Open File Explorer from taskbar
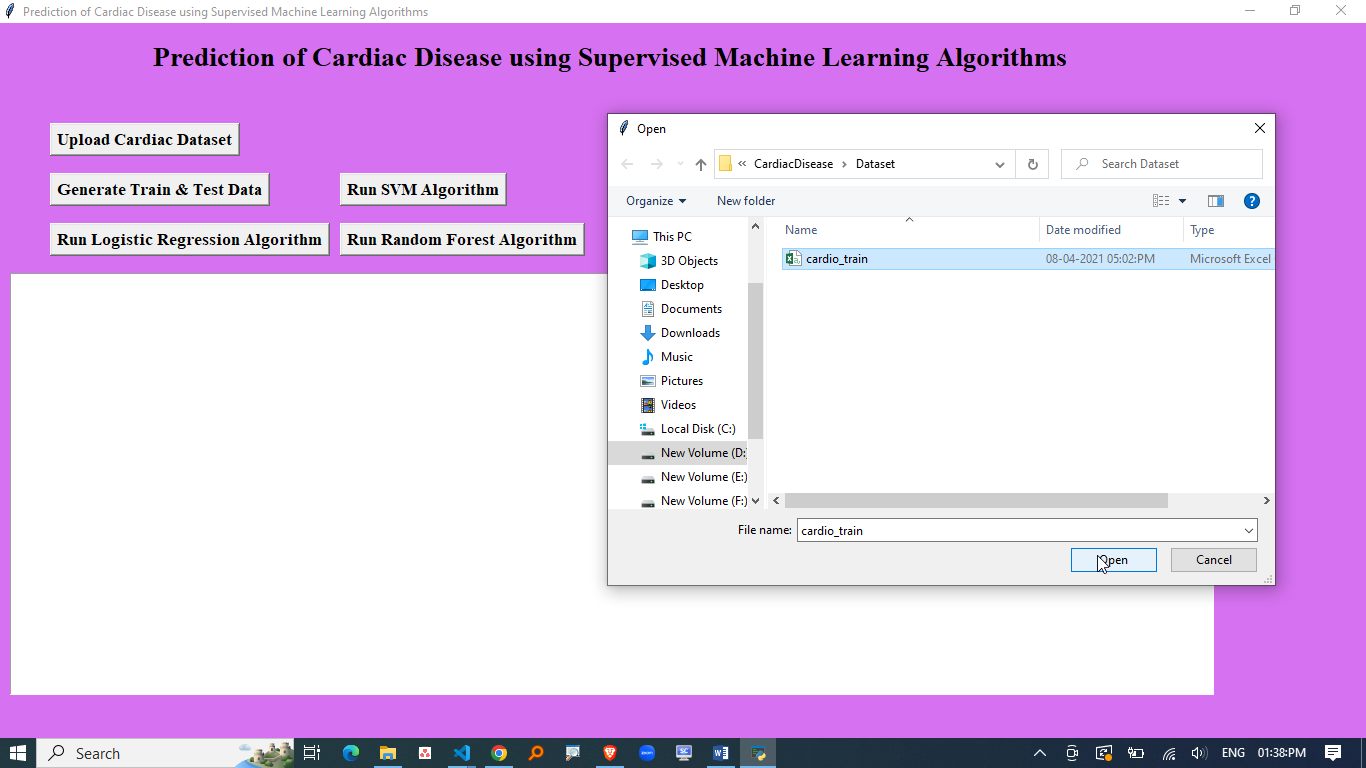1366x768 pixels. coord(388,753)
